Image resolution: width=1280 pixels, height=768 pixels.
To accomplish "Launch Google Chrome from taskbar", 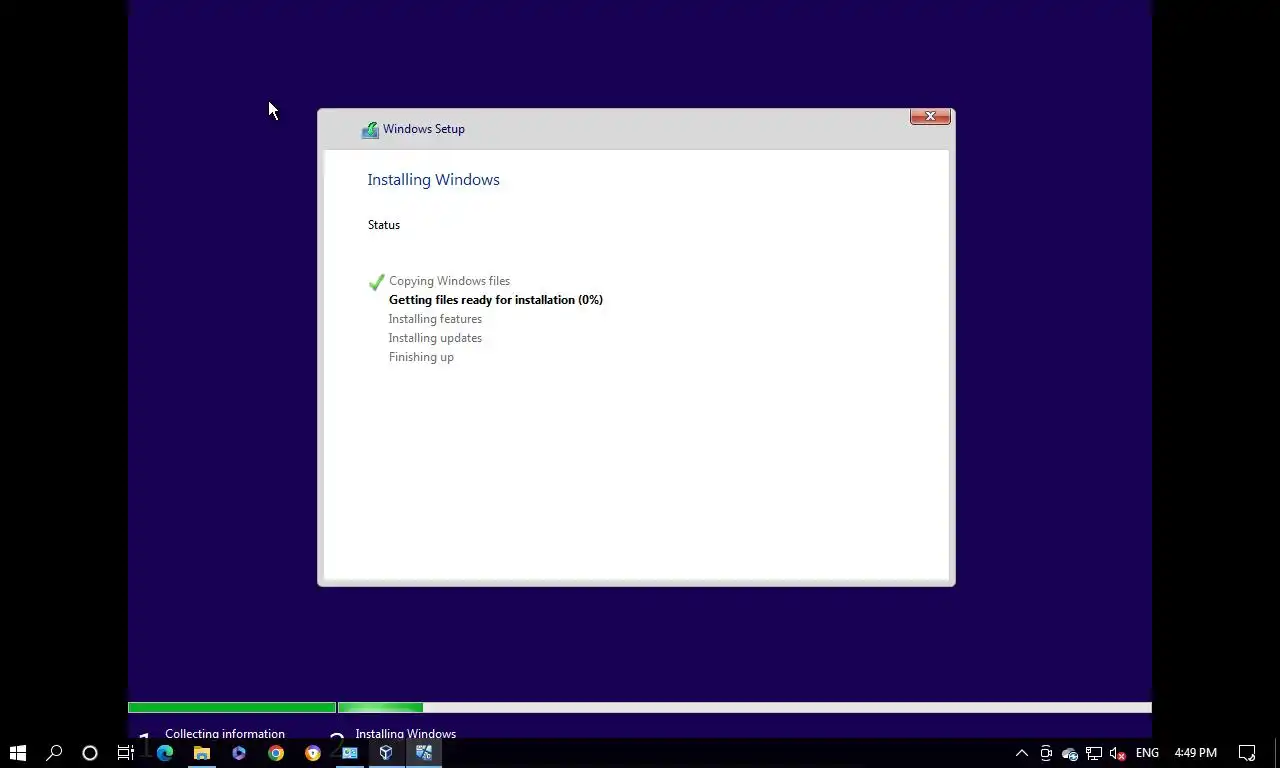I will (x=276, y=753).
